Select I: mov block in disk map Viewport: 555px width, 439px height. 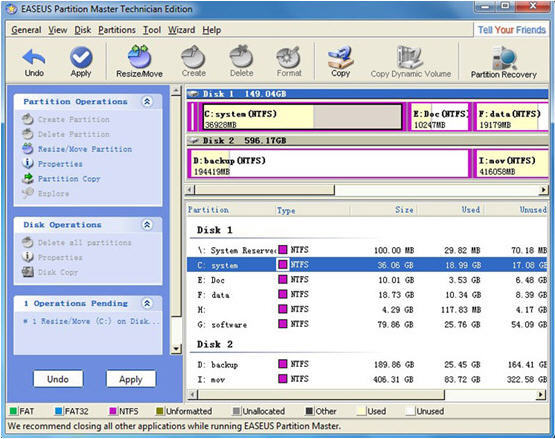click(x=512, y=164)
